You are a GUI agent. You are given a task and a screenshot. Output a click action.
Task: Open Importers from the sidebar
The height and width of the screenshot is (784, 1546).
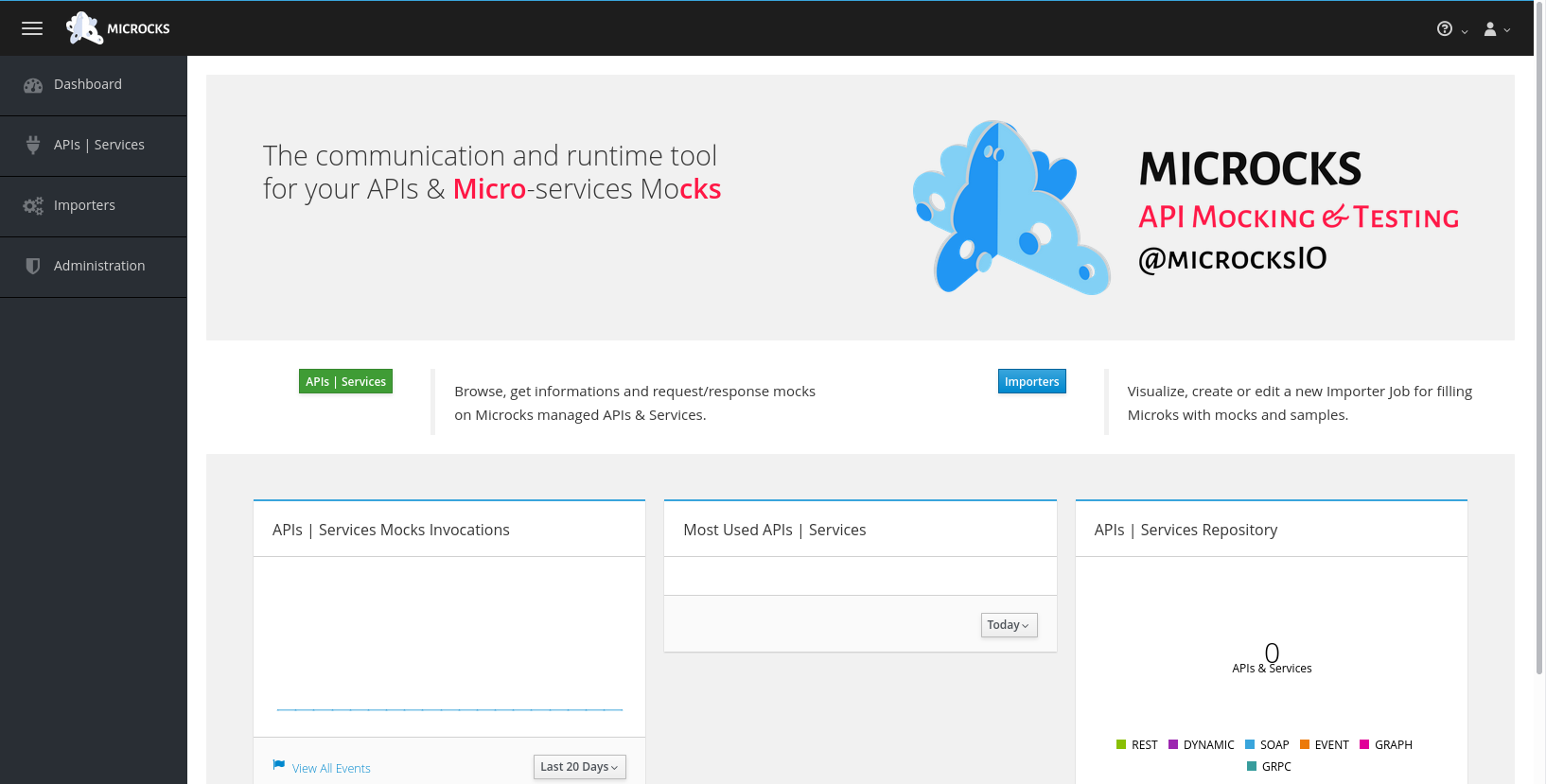click(94, 206)
